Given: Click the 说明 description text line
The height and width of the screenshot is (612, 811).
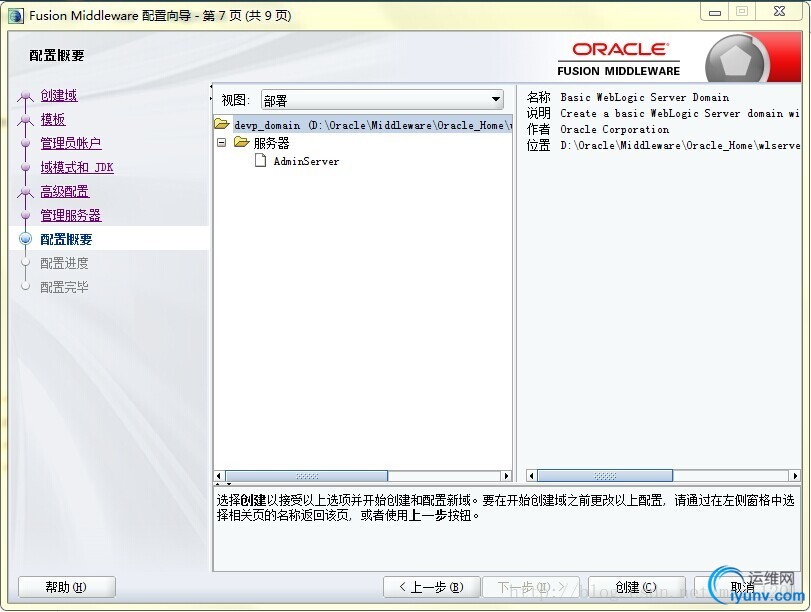Looking at the screenshot, I should pos(680,113).
